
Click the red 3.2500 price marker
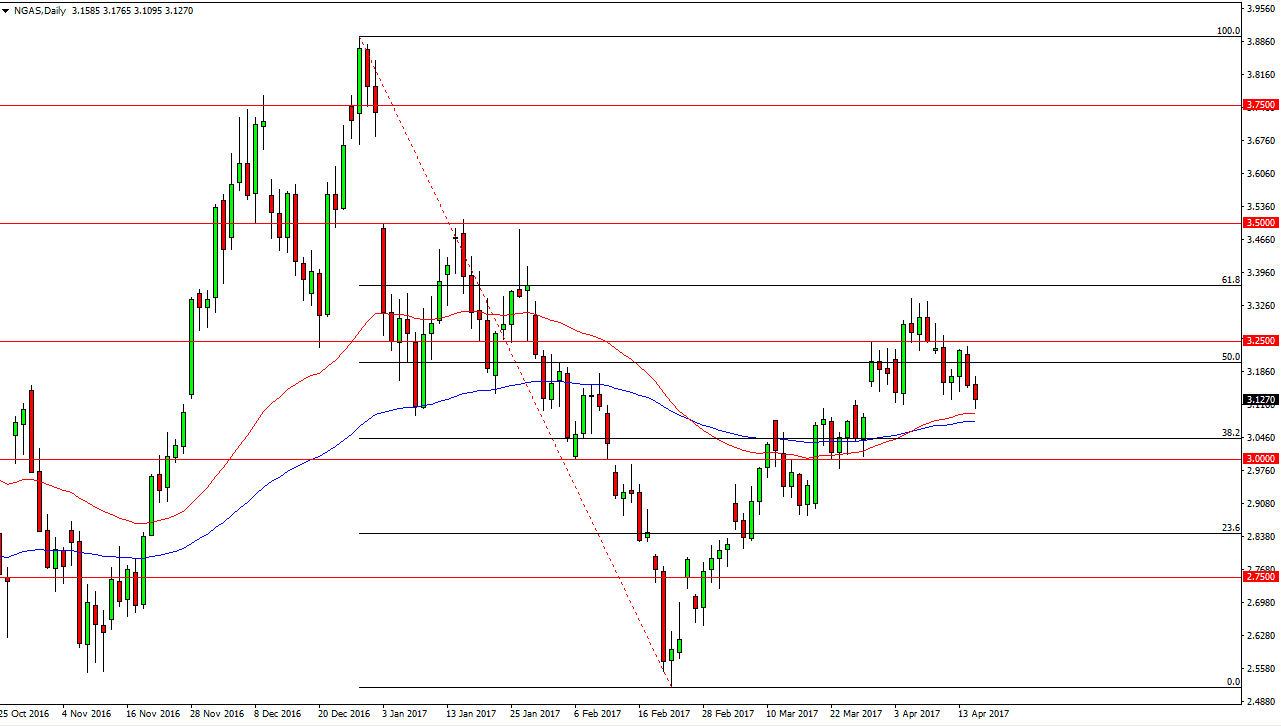1262,340
